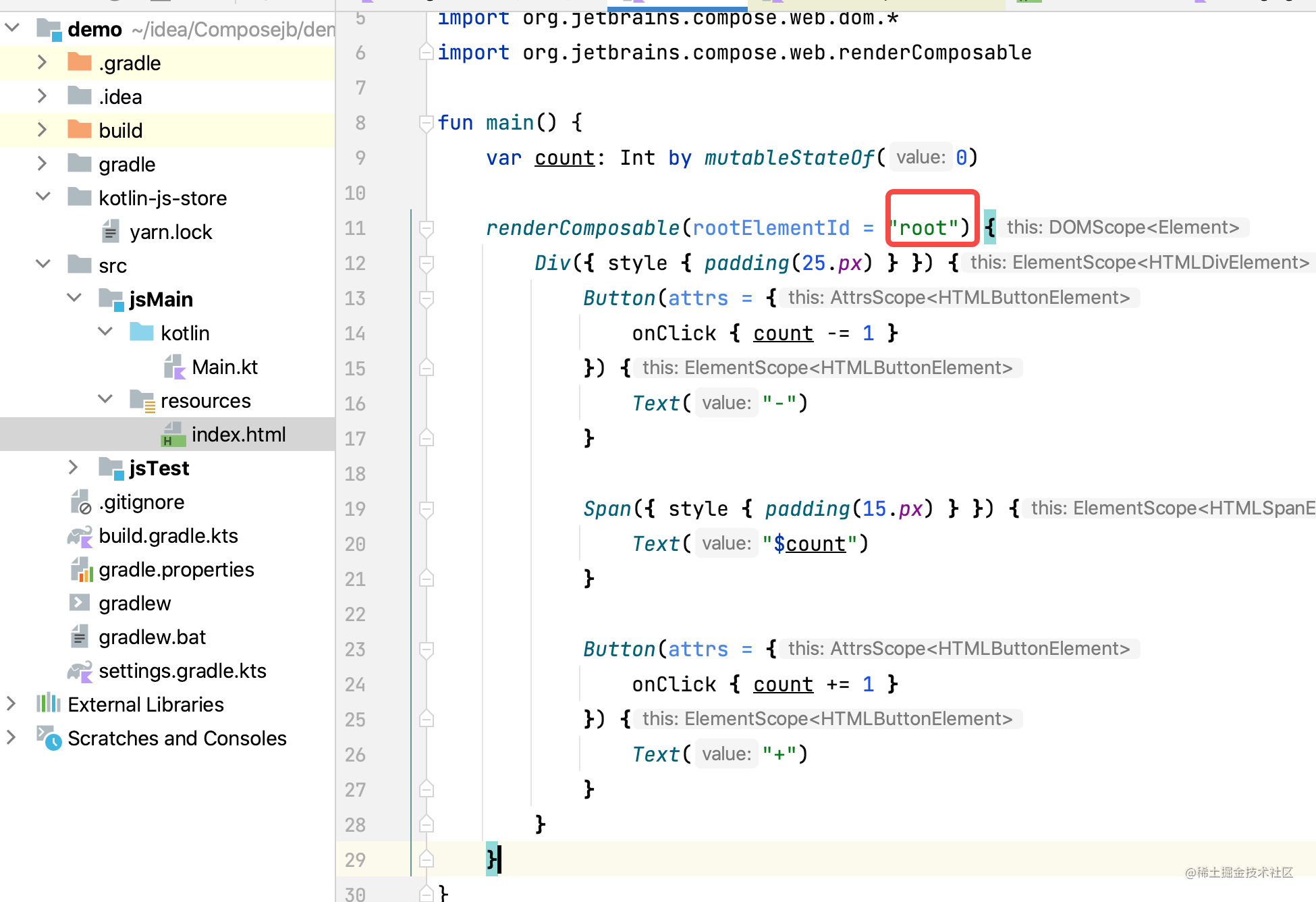The height and width of the screenshot is (902, 1316).
Task: Toggle fold marker at line 19 Span
Action: (x=426, y=509)
